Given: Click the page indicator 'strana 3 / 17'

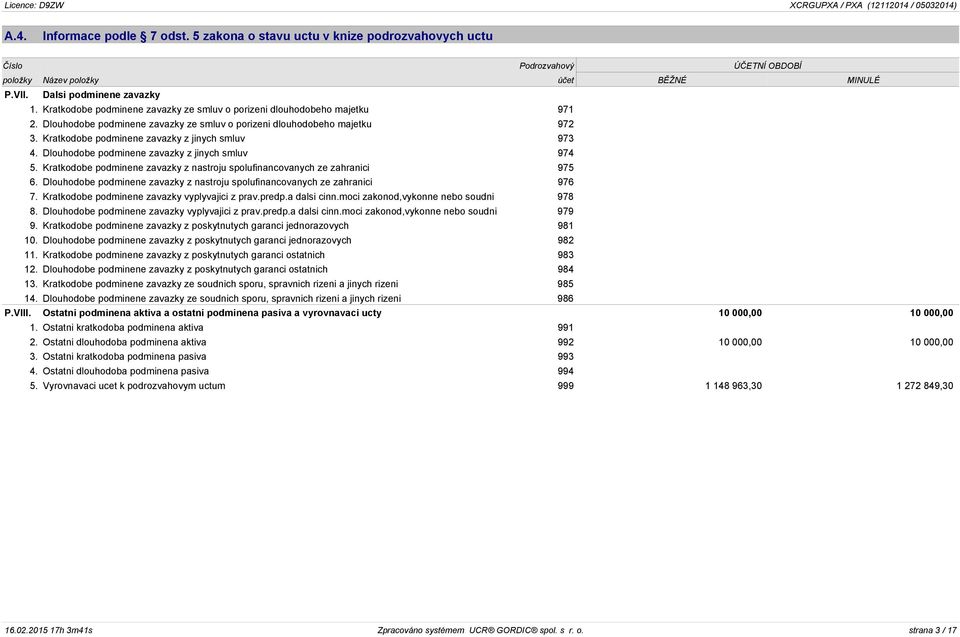Looking at the screenshot, I should click(x=932, y=630).
